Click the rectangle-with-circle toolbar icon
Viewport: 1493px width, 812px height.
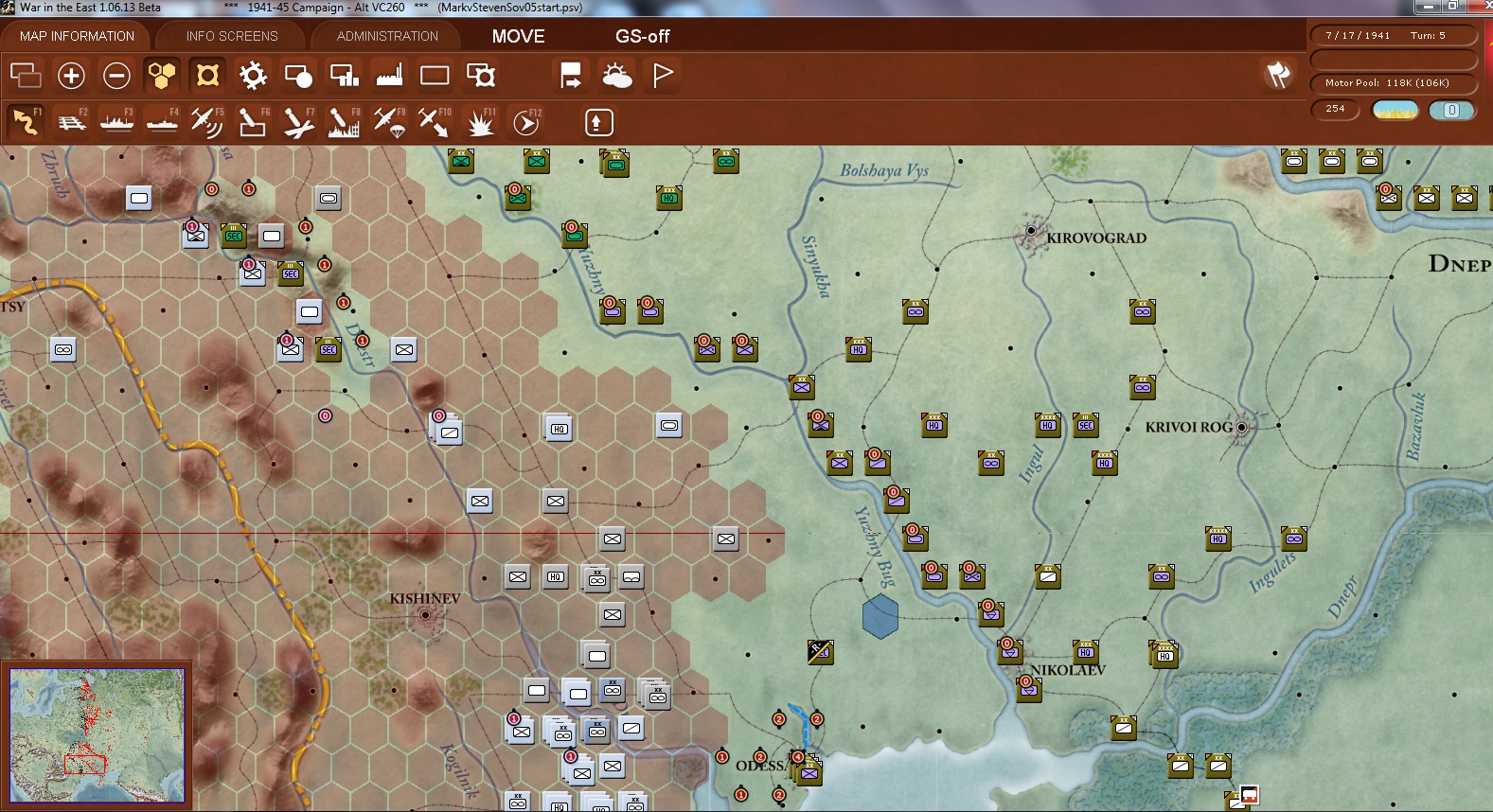[298, 75]
